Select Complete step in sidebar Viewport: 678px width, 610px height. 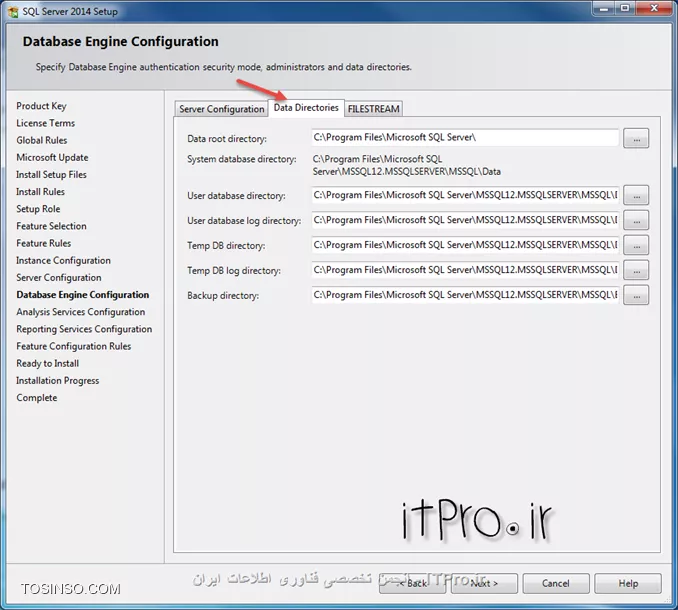[x=37, y=398]
